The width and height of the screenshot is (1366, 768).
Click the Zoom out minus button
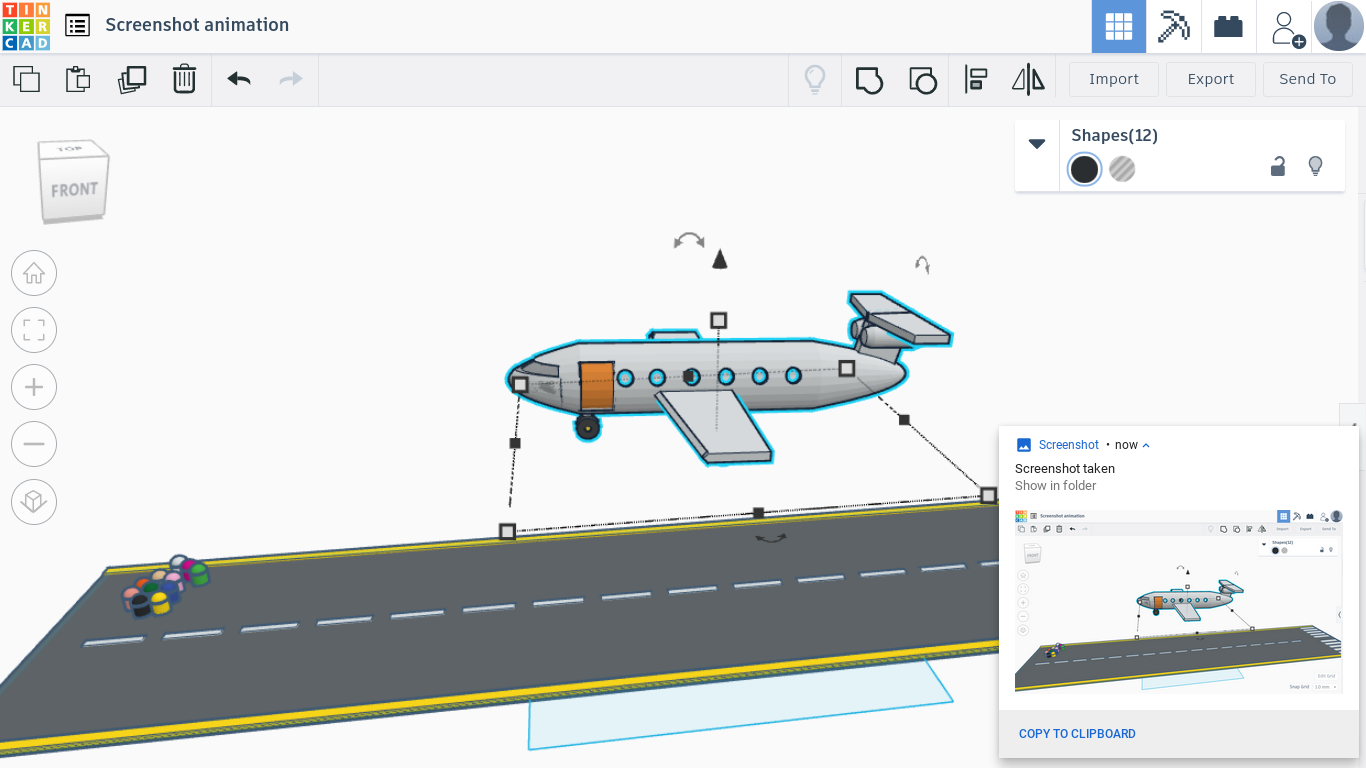coord(34,444)
